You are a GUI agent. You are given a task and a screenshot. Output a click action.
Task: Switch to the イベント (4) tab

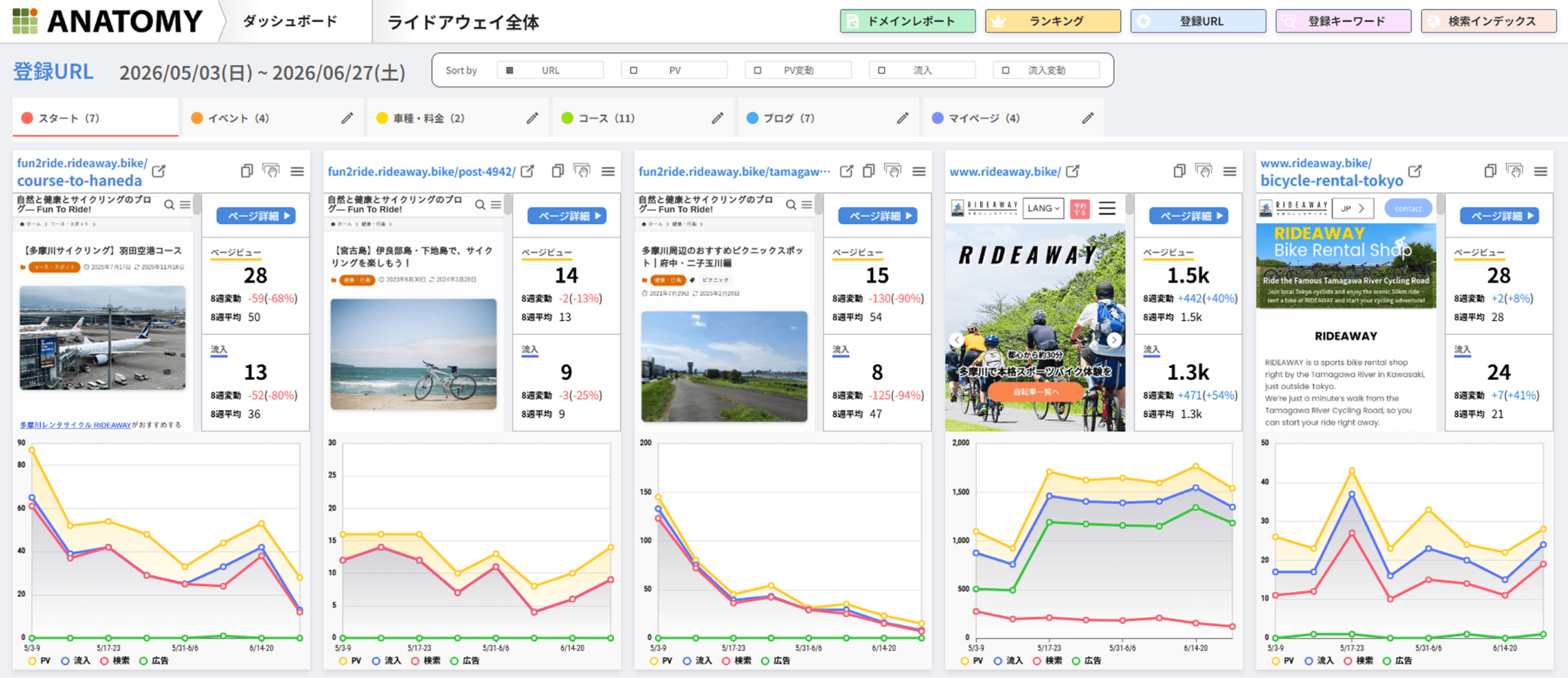[x=272, y=118]
